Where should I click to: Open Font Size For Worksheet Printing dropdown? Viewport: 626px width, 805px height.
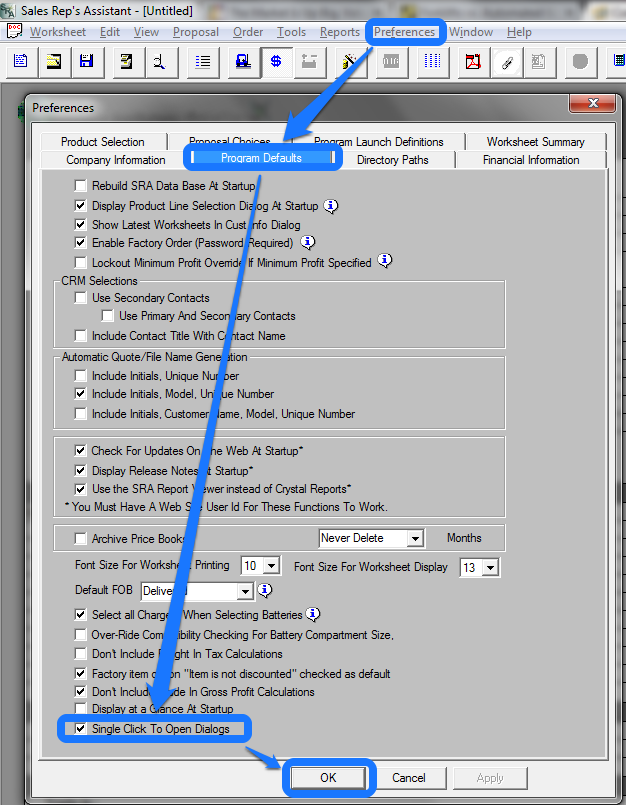[x=272, y=566]
